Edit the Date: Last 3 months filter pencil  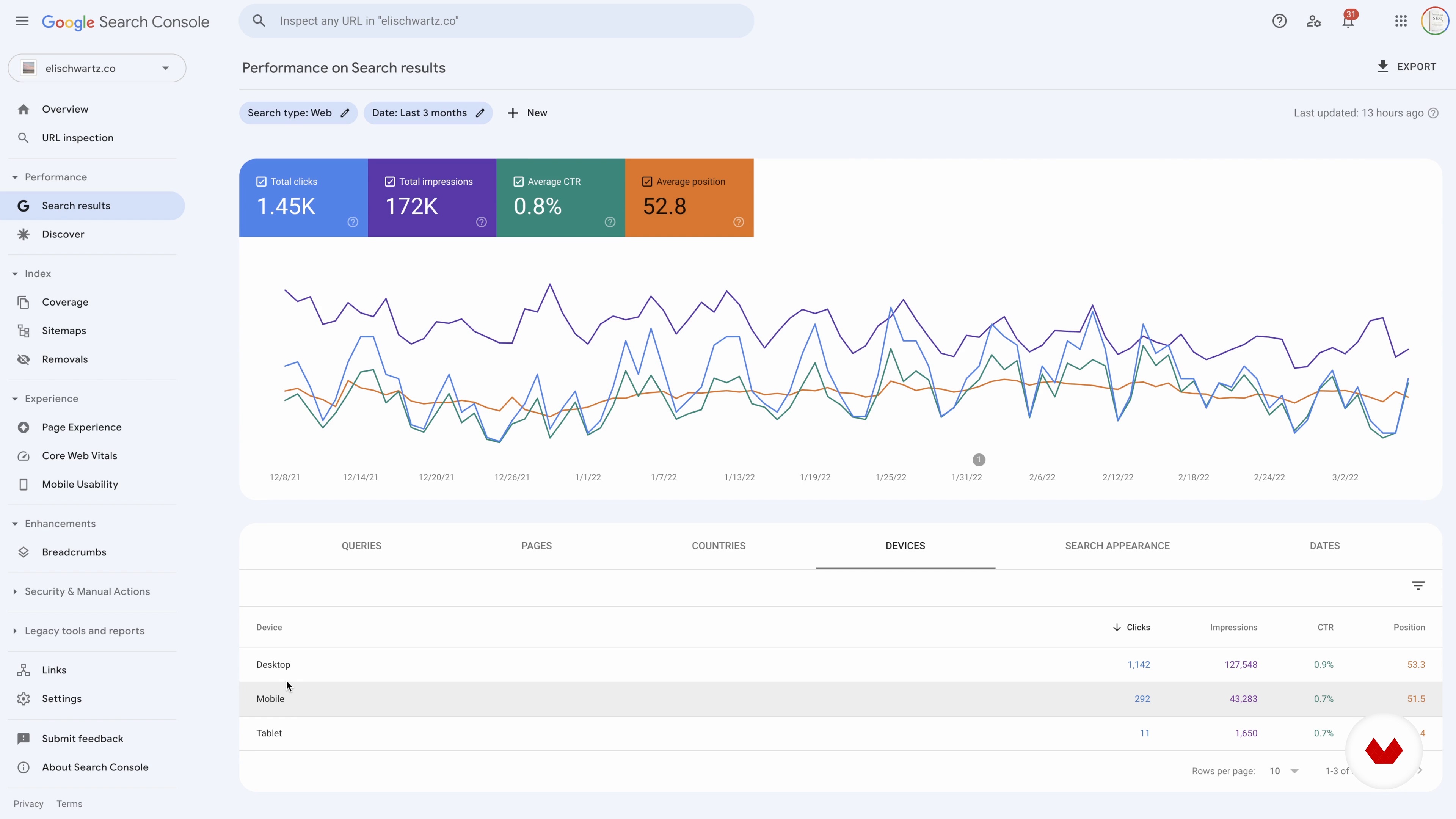tap(480, 113)
